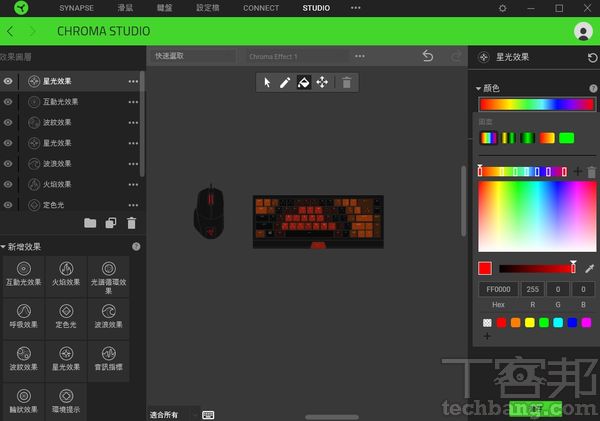Add 音訊指標 from new effects grid
Viewport: 600px width, 421px height.
tap(109, 359)
